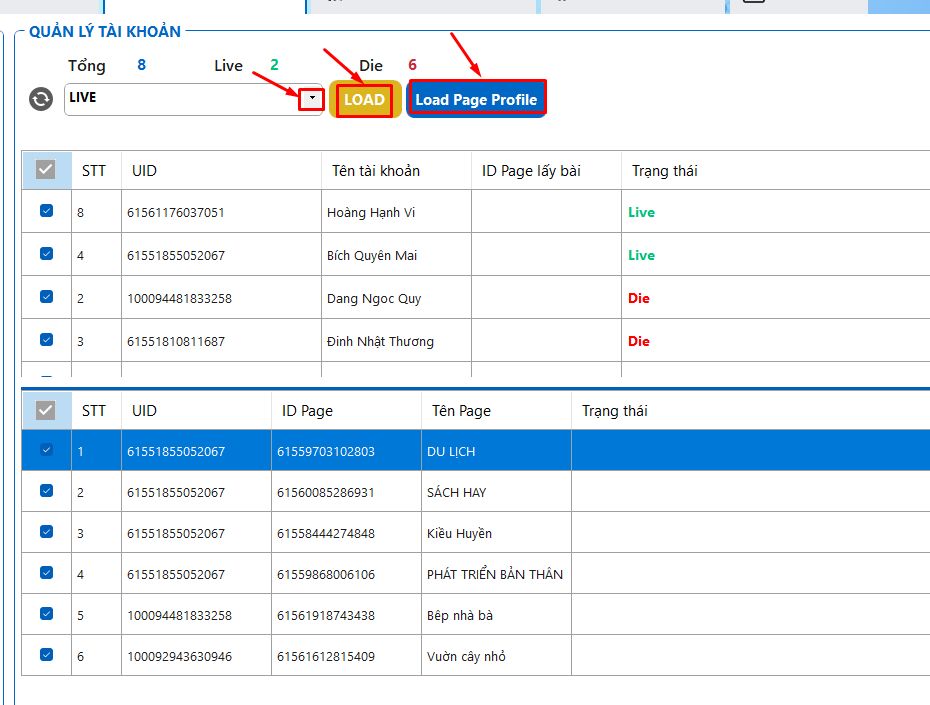The image size is (930, 705).
Task: Toggle checkbox for the SÁCH HAY page
Action: (46, 490)
